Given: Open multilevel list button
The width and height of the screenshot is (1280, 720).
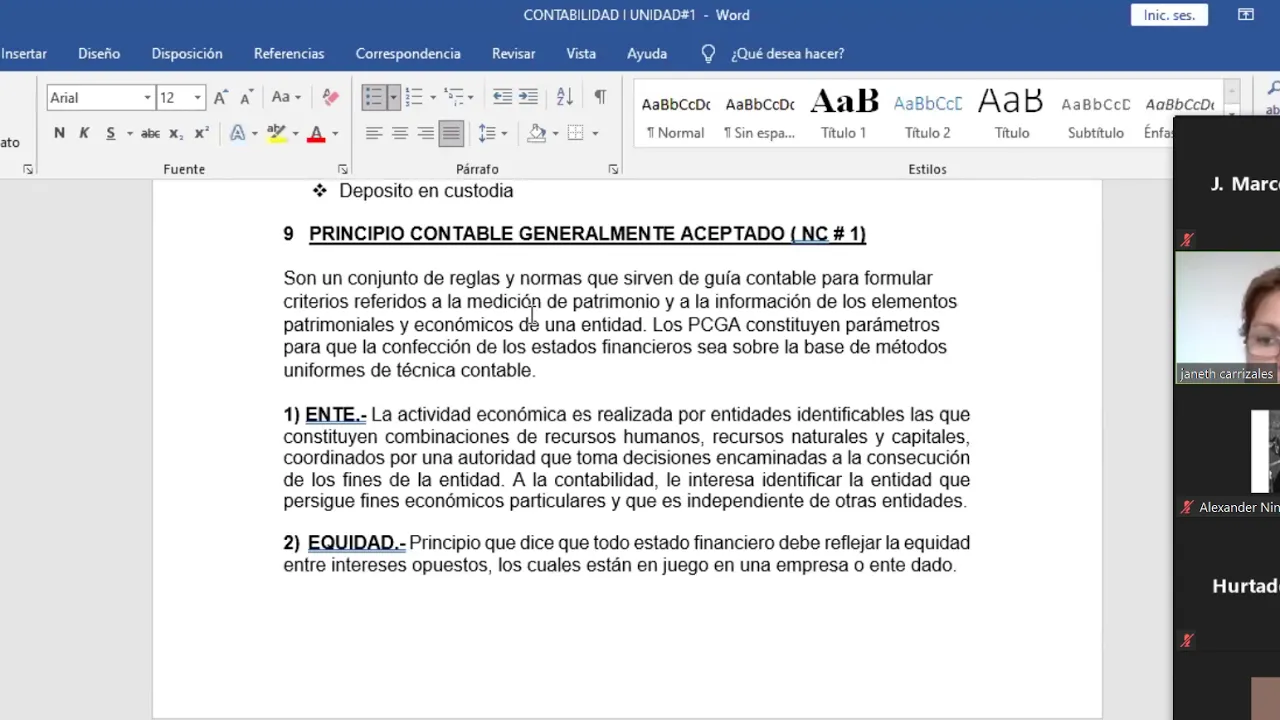Looking at the screenshot, I should [454, 97].
